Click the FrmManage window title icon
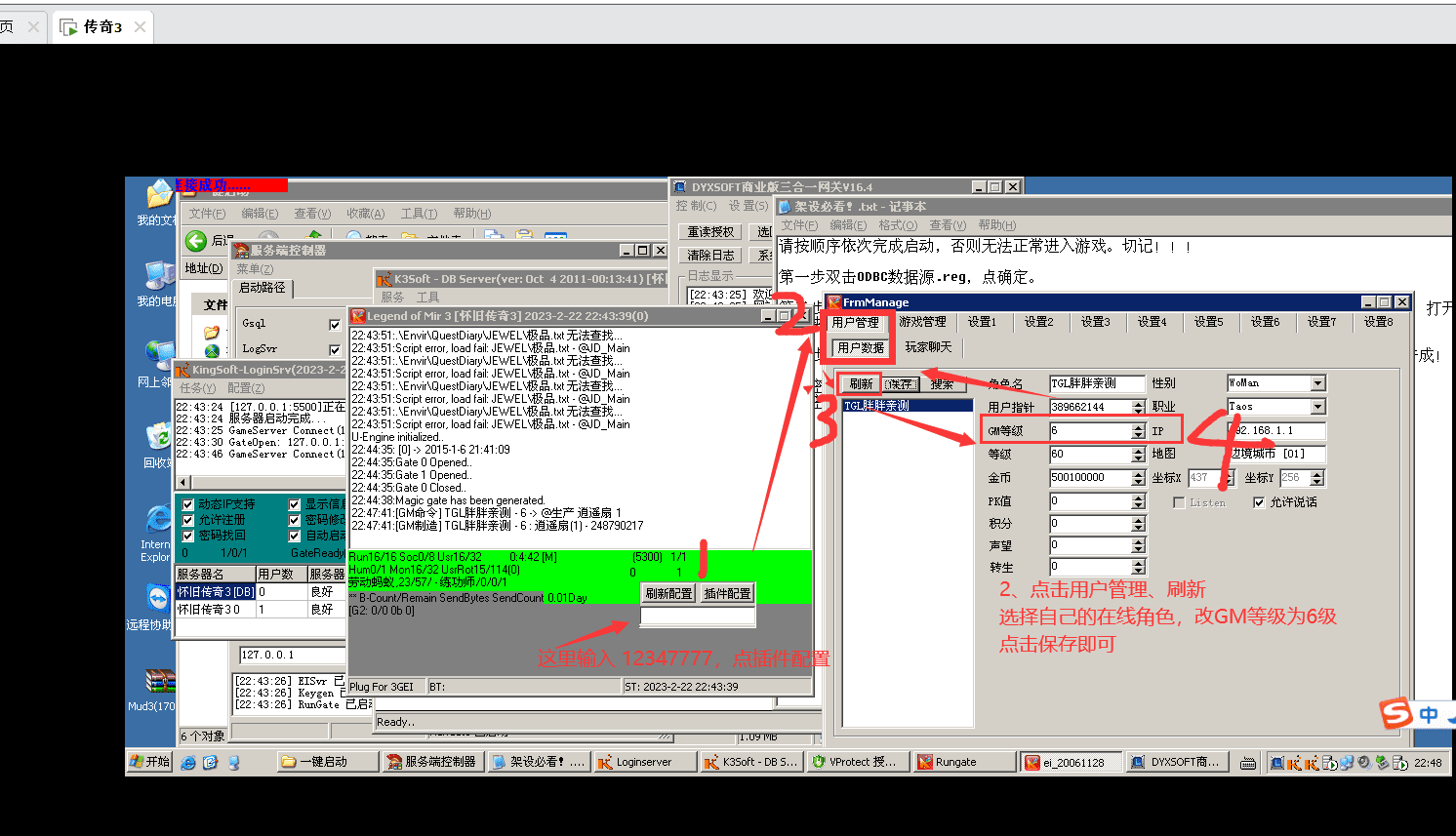 coord(835,302)
